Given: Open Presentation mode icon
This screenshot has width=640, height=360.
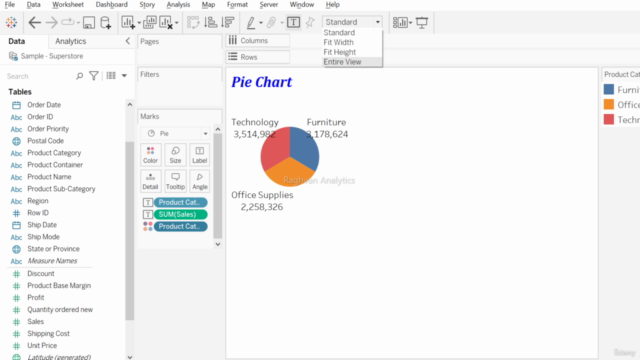Looking at the screenshot, I should click(422, 22).
